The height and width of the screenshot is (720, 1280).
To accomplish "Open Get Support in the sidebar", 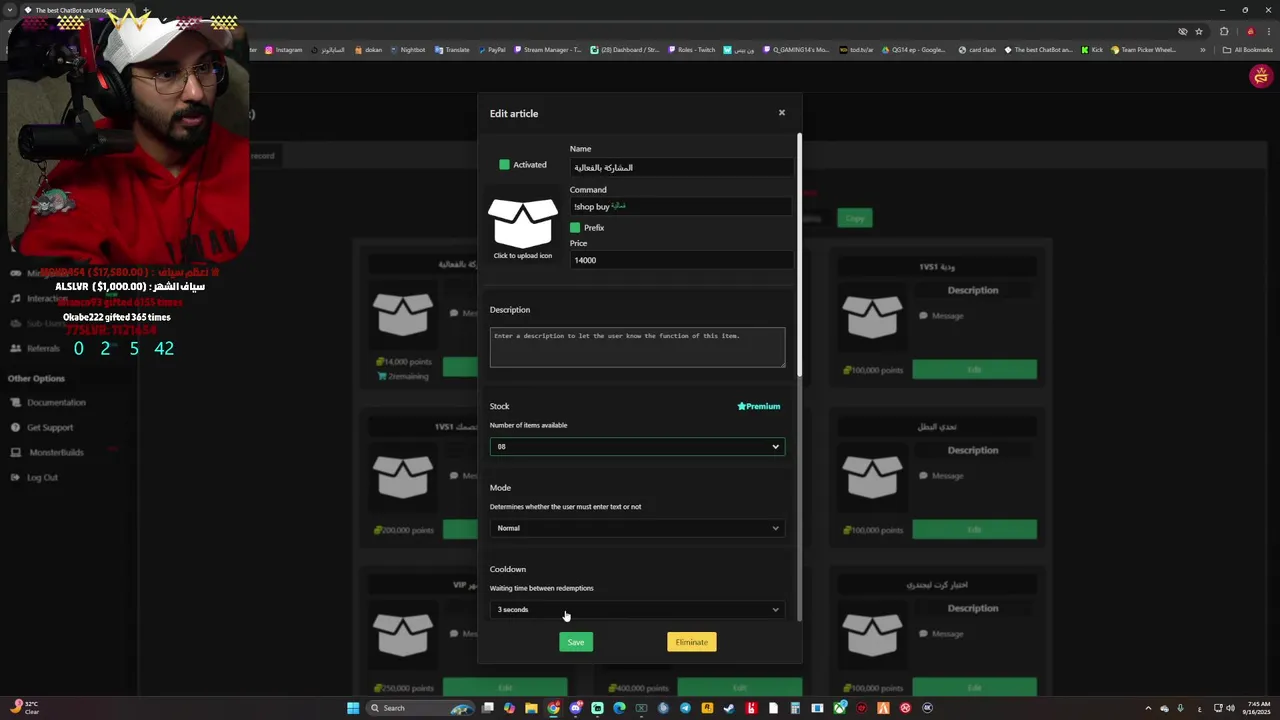I will 42,427.
